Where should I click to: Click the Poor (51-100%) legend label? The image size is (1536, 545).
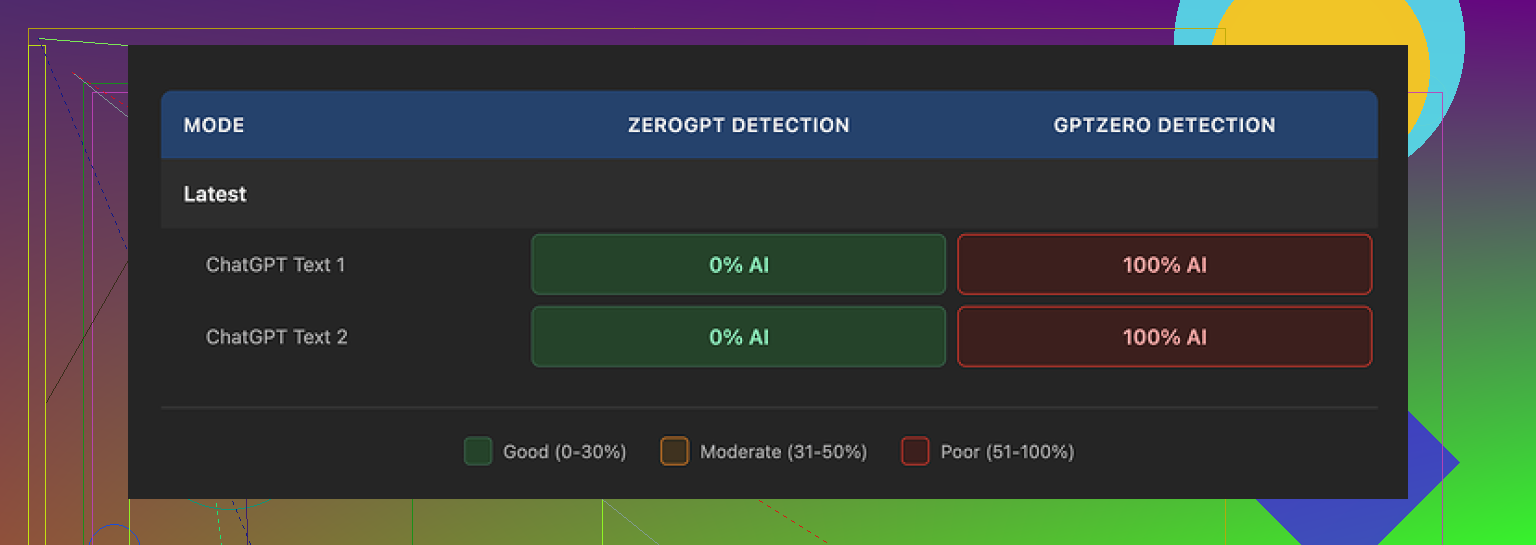point(1007,452)
